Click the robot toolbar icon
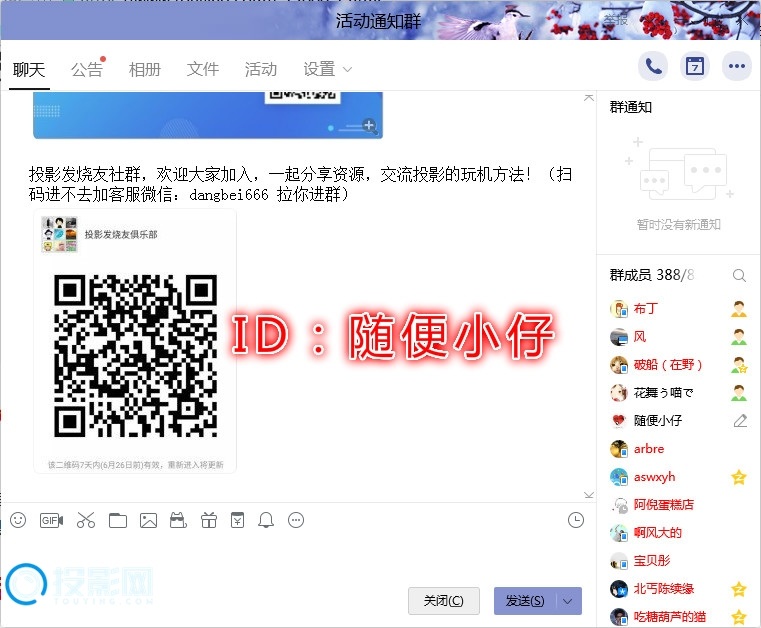This screenshot has height=628, width=761. pos(178,520)
